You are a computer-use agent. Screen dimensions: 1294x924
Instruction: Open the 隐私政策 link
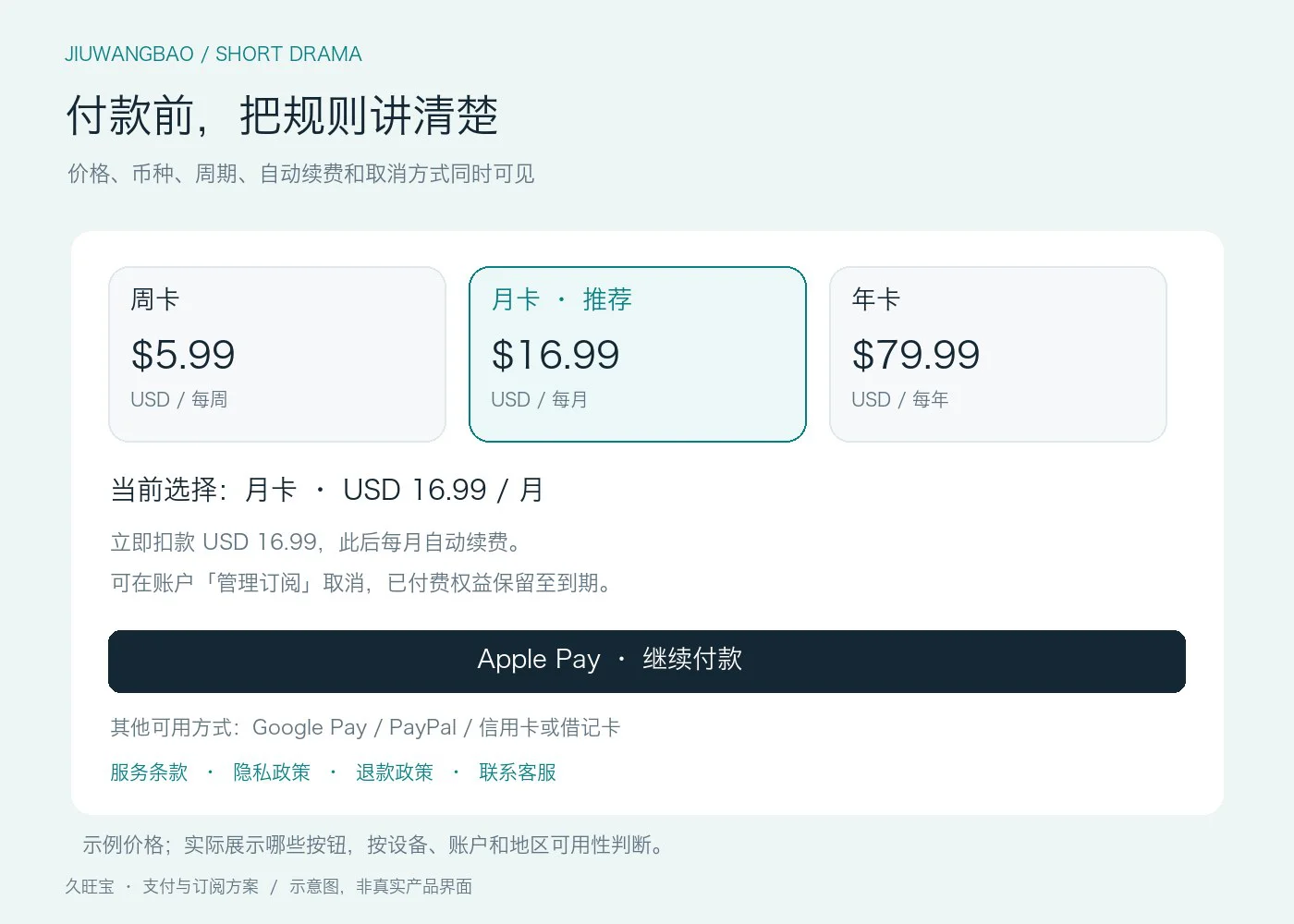coord(272,772)
